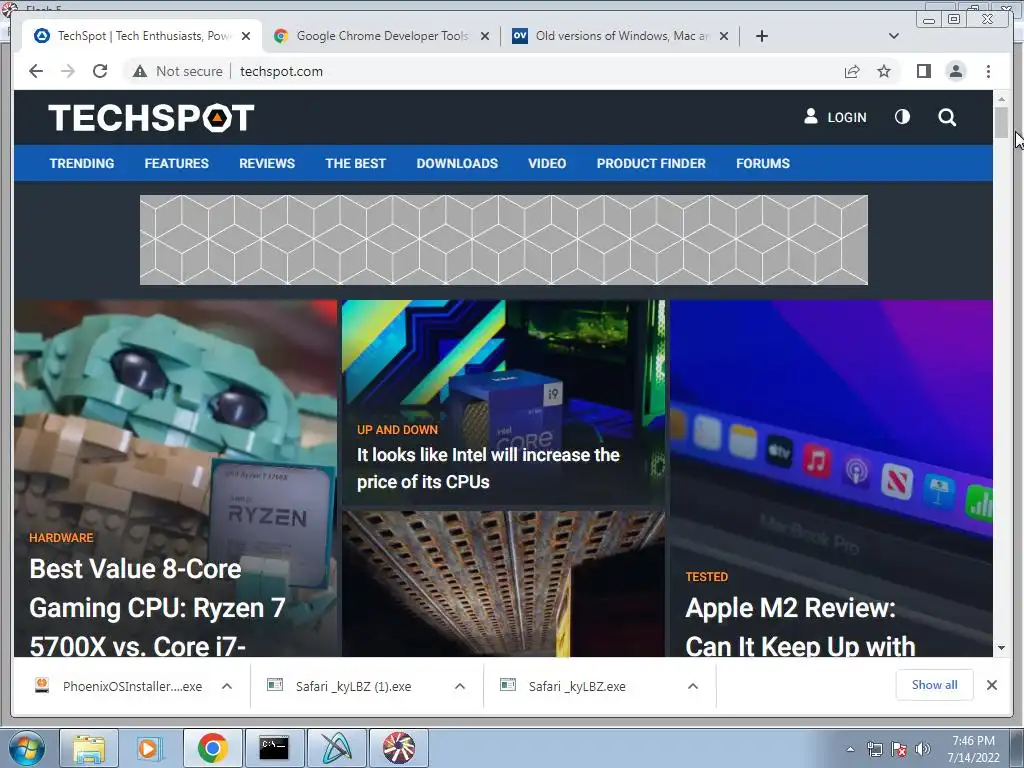Click the Action Center flag icon
The height and width of the screenshot is (768, 1024).
899,749
